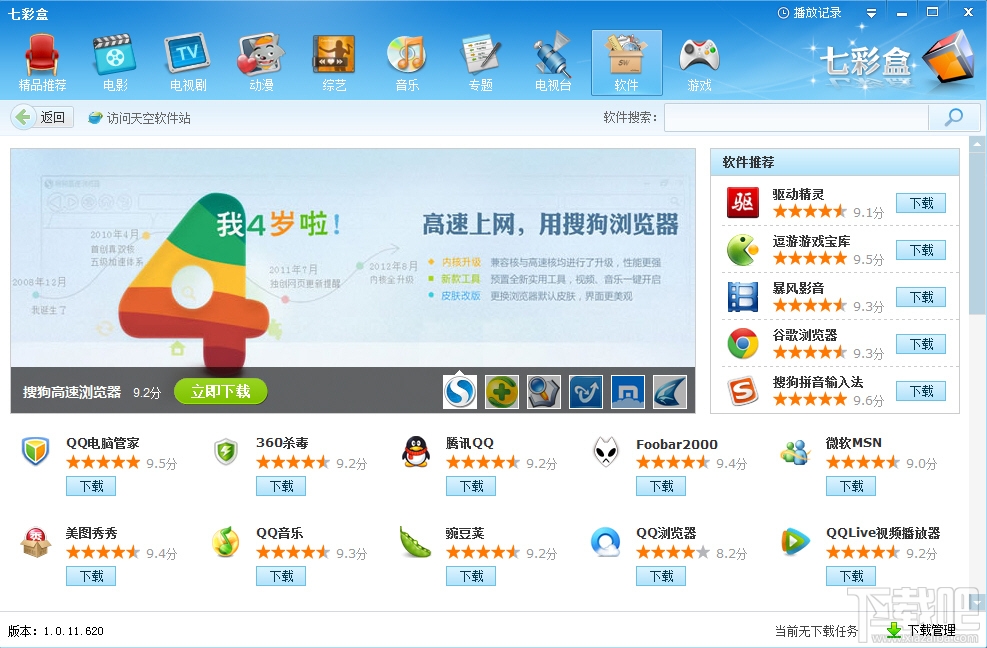Switch to the 电影 tab

point(115,63)
